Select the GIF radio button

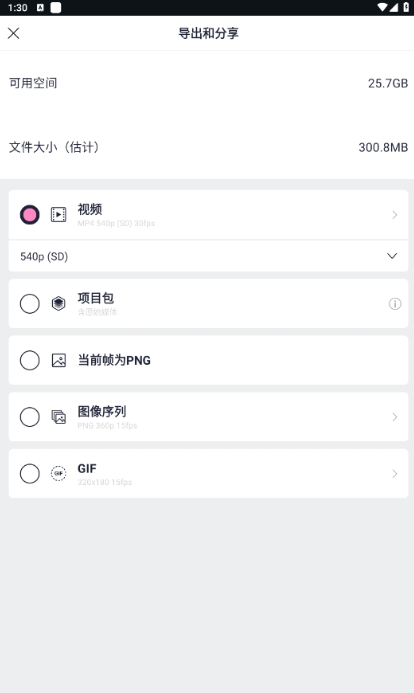tap(30, 473)
